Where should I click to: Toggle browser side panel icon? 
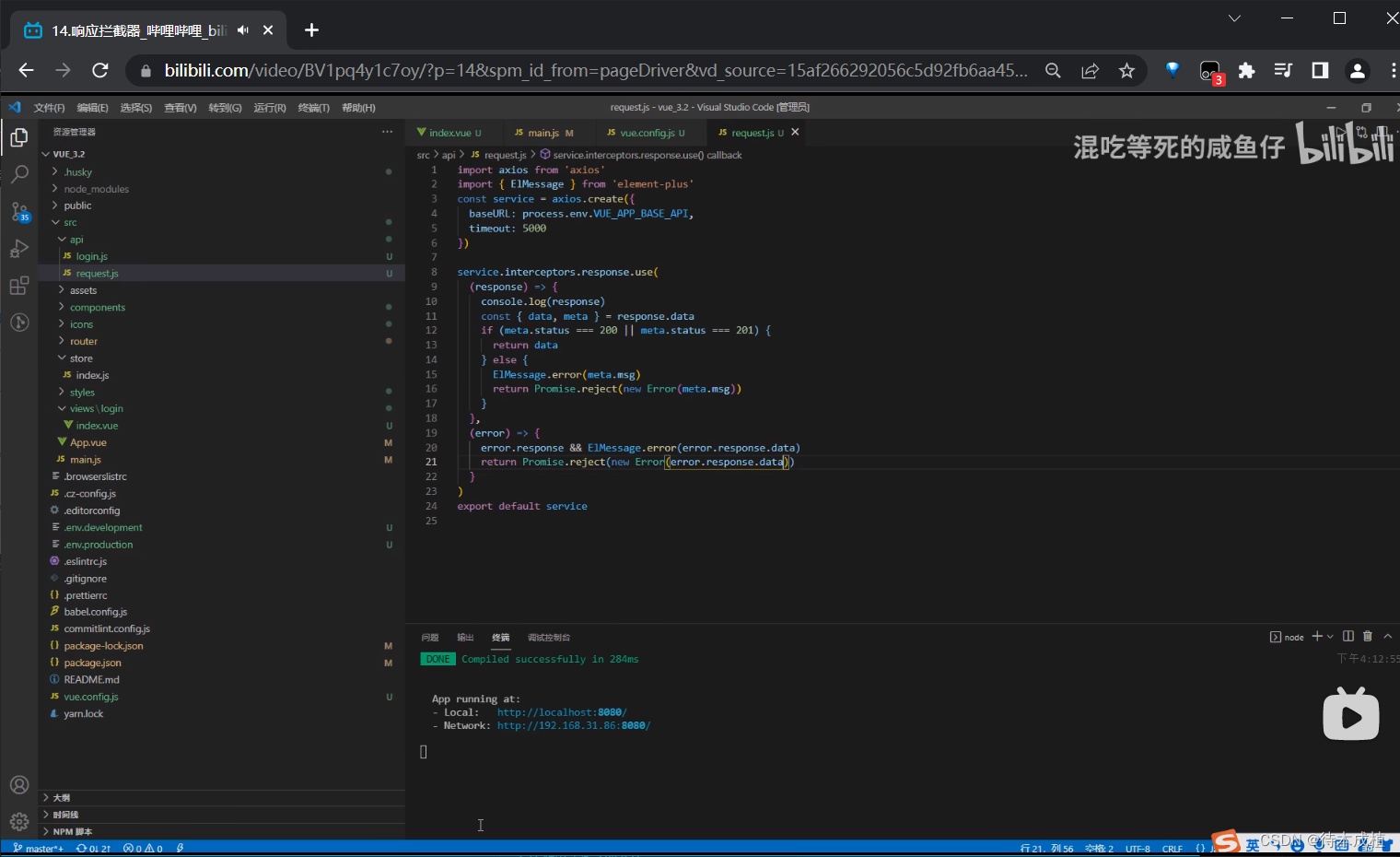point(1320,71)
